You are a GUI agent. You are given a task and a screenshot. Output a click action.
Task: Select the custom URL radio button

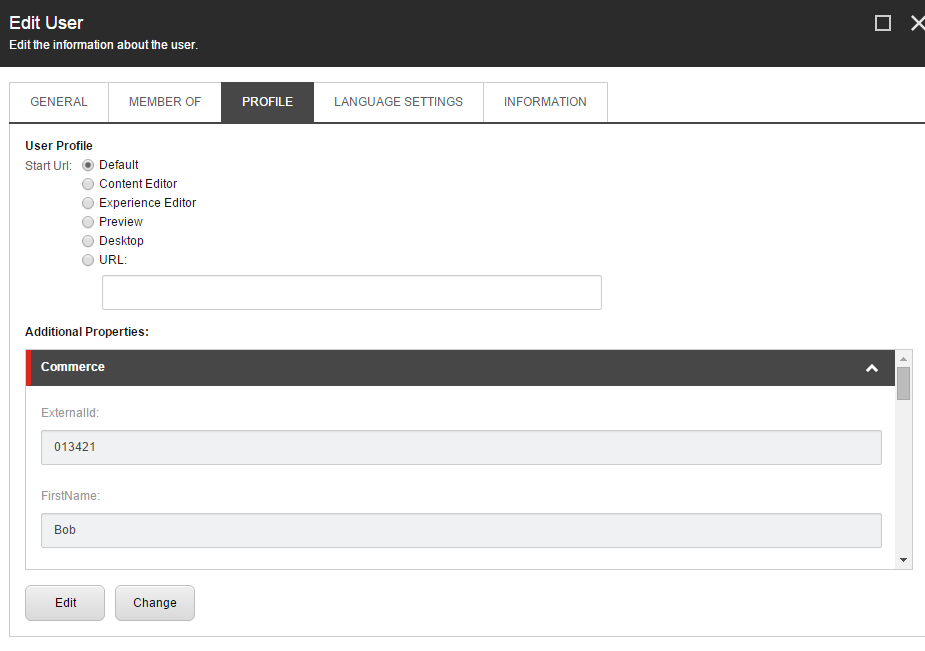pyautogui.click(x=88, y=260)
